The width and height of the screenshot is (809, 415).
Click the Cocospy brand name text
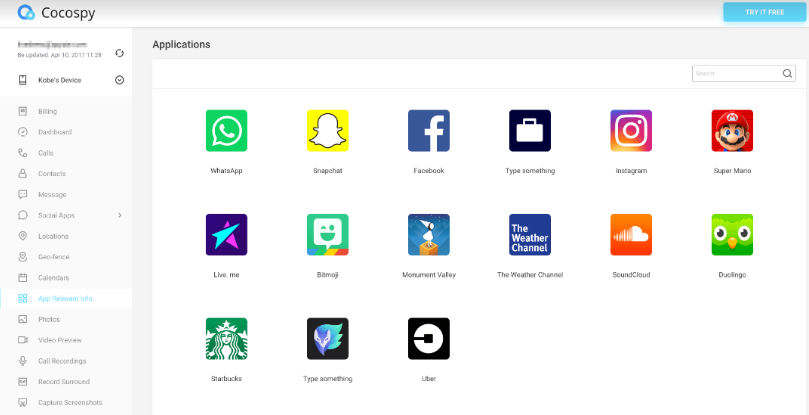tap(68, 13)
